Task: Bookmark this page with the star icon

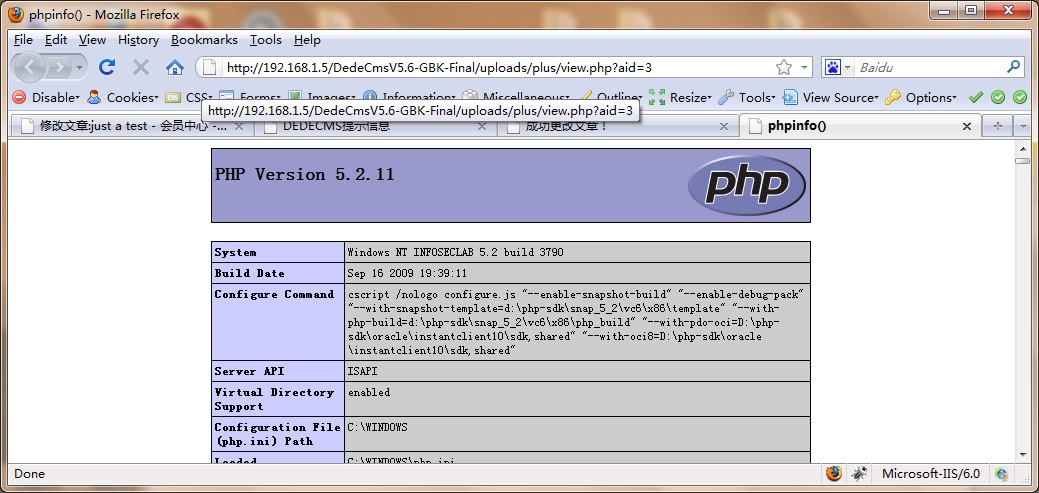Action: click(784, 67)
